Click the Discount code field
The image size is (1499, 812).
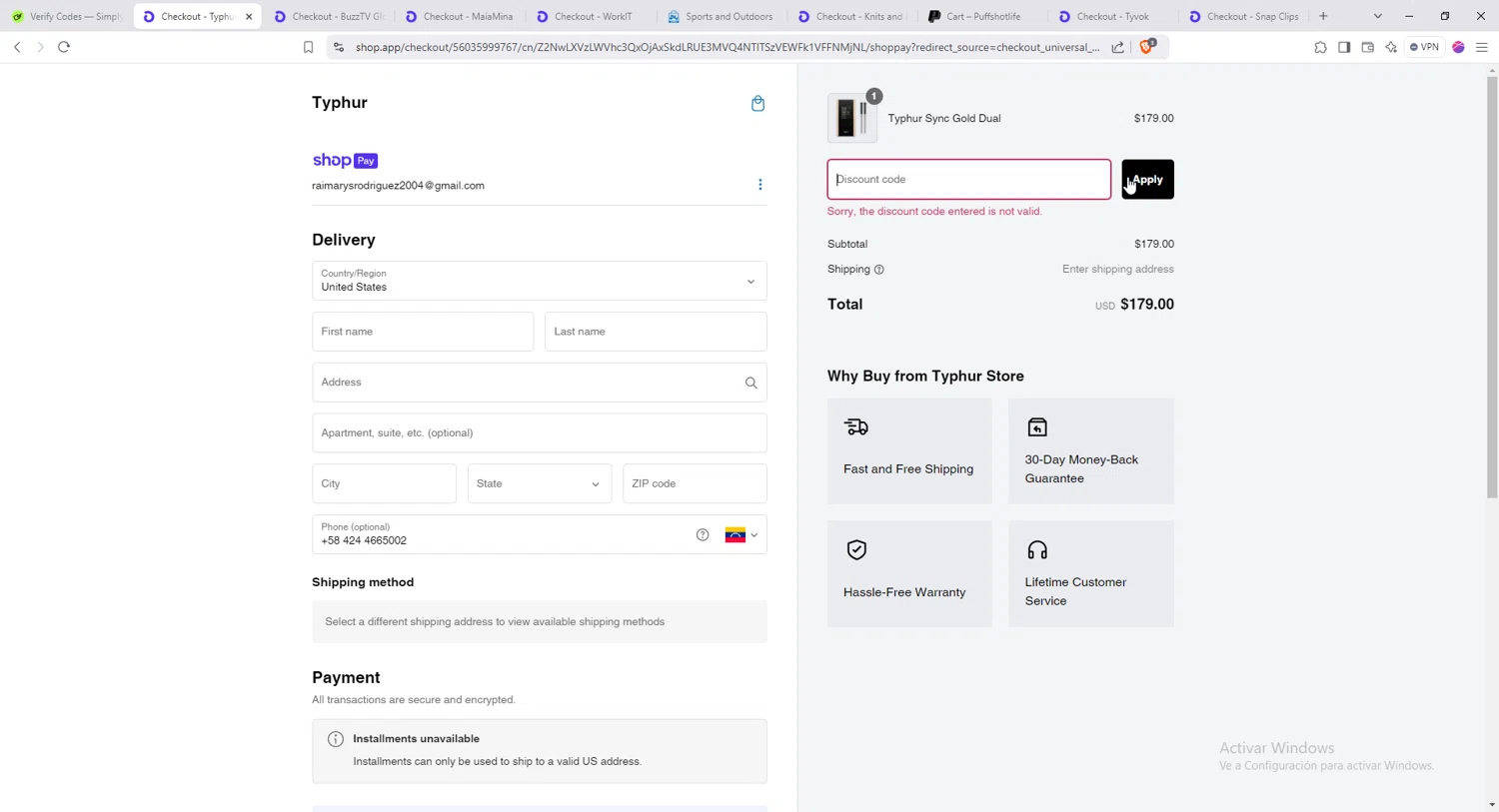click(968, 180)
